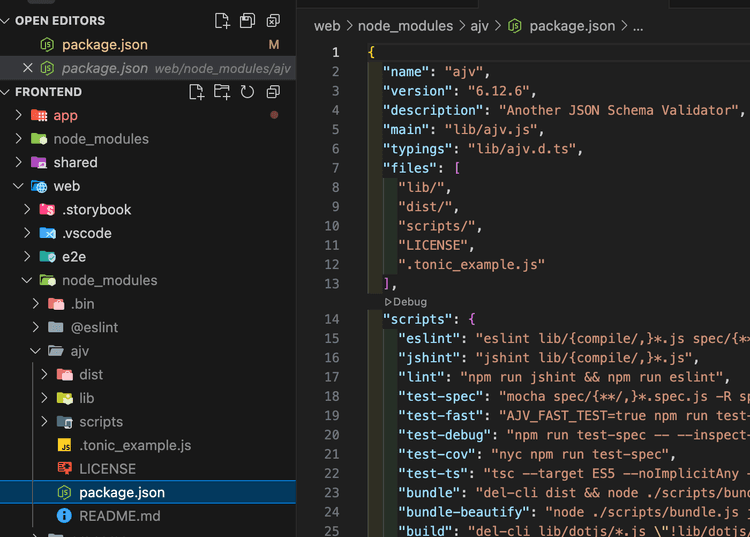This screenshot has width=750, height=537.
Task: Click New Folder icon in FRONTEND header
Action: click(221, 92)
